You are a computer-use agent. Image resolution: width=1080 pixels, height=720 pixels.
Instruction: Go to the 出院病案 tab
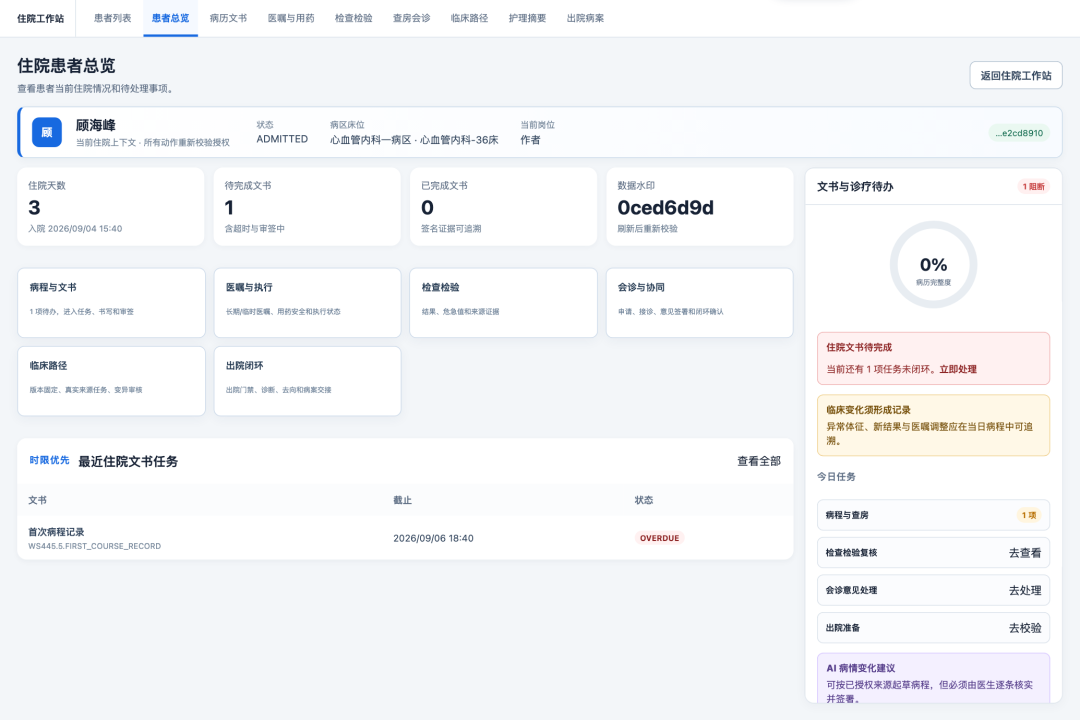pyautogui.click(x=585, y=18)
